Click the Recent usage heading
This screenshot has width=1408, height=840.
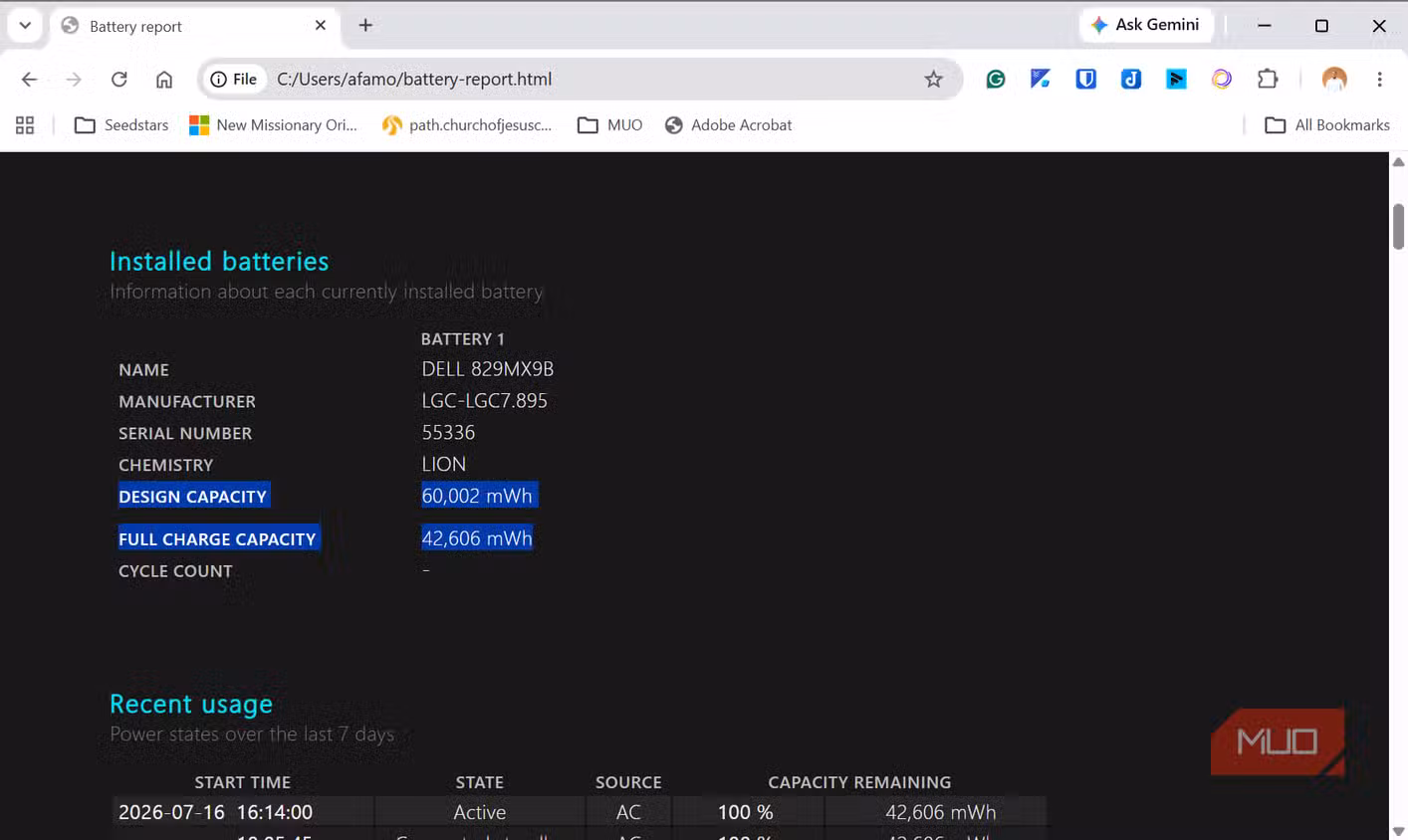click(191, 705)
